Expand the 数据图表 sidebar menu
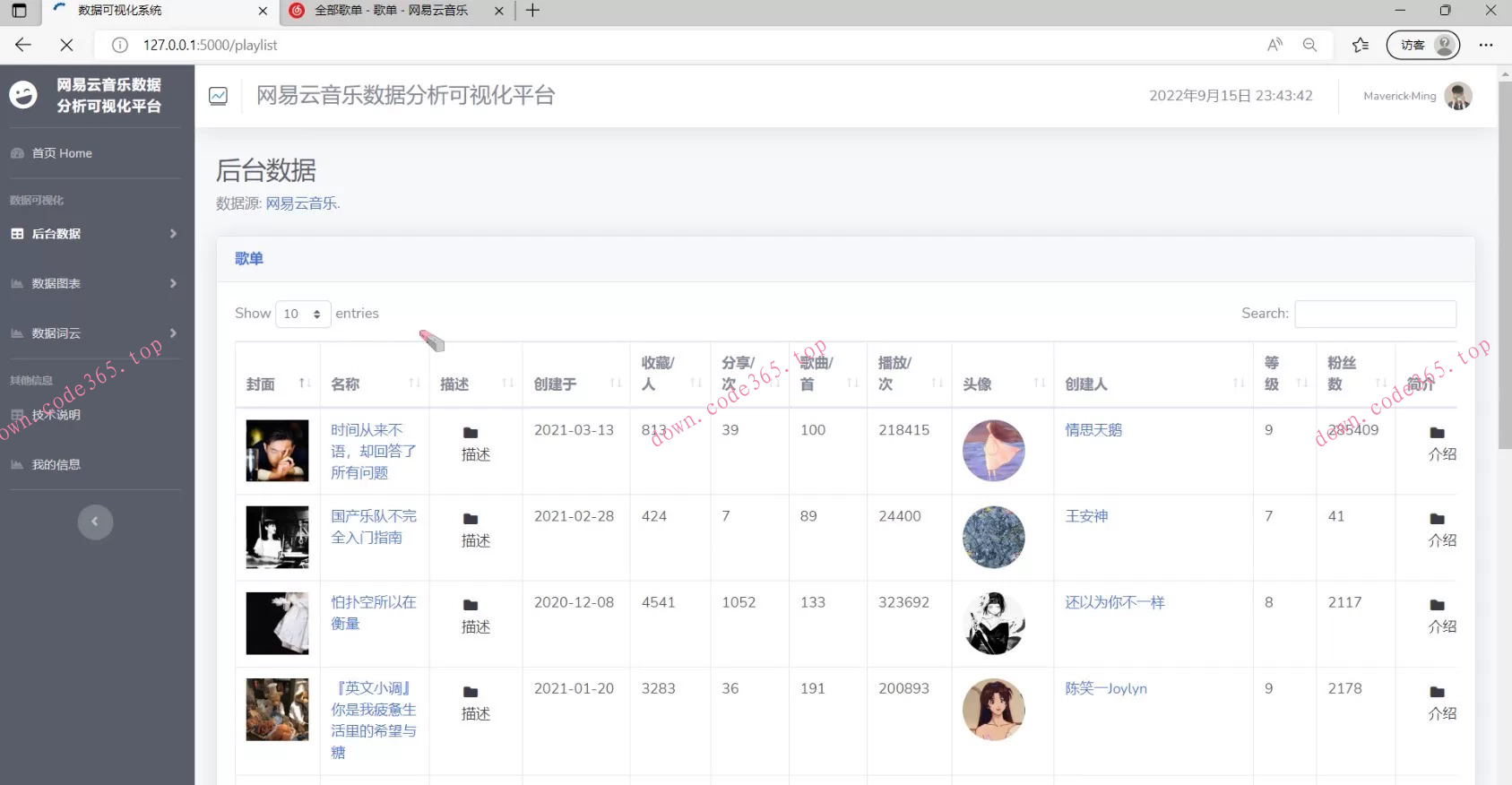Viewport: 1512px width, 785px height. coord(95,283)
